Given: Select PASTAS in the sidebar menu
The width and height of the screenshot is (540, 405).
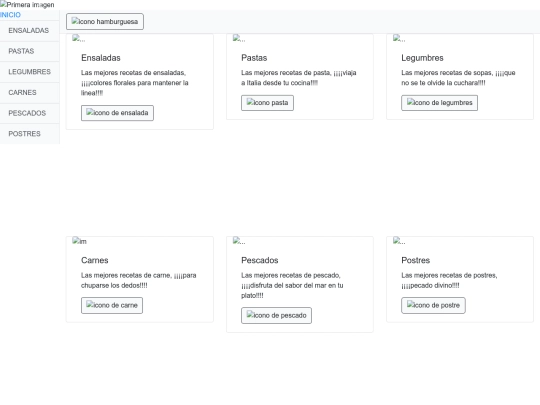Looking at the screenshot, I should point(30,51).
